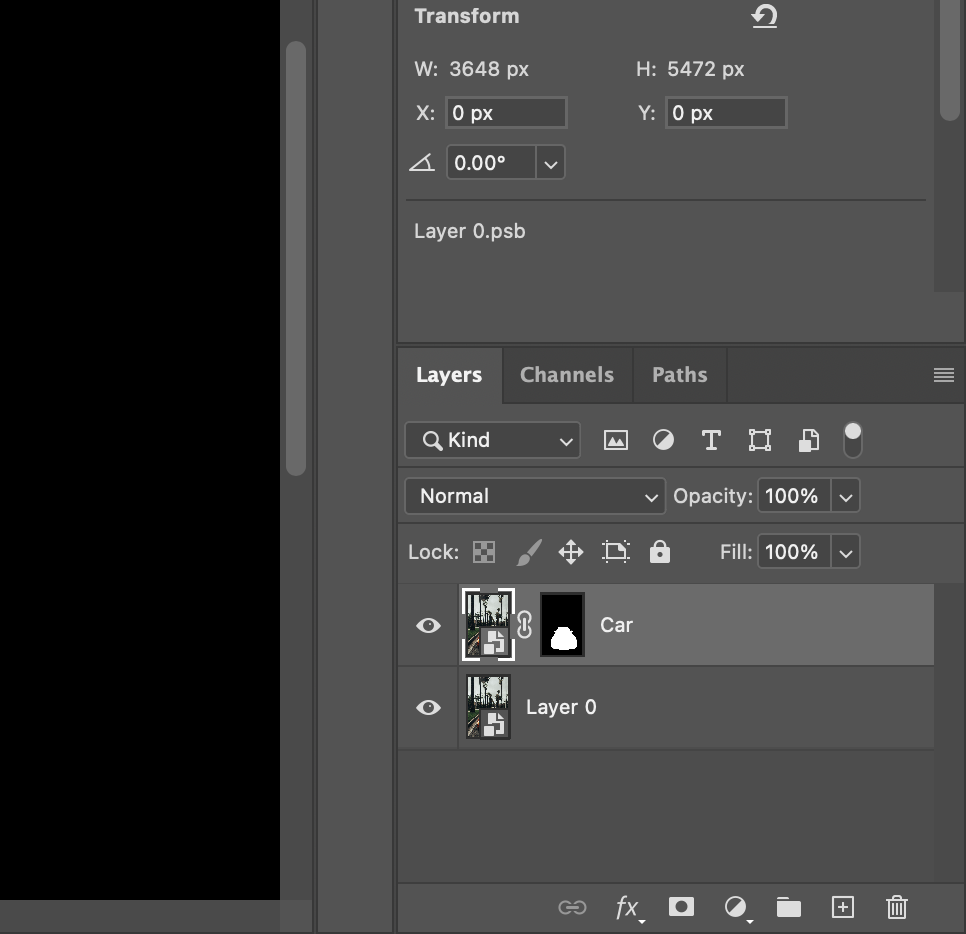Filter layers by adjustment layers icon

664,441
